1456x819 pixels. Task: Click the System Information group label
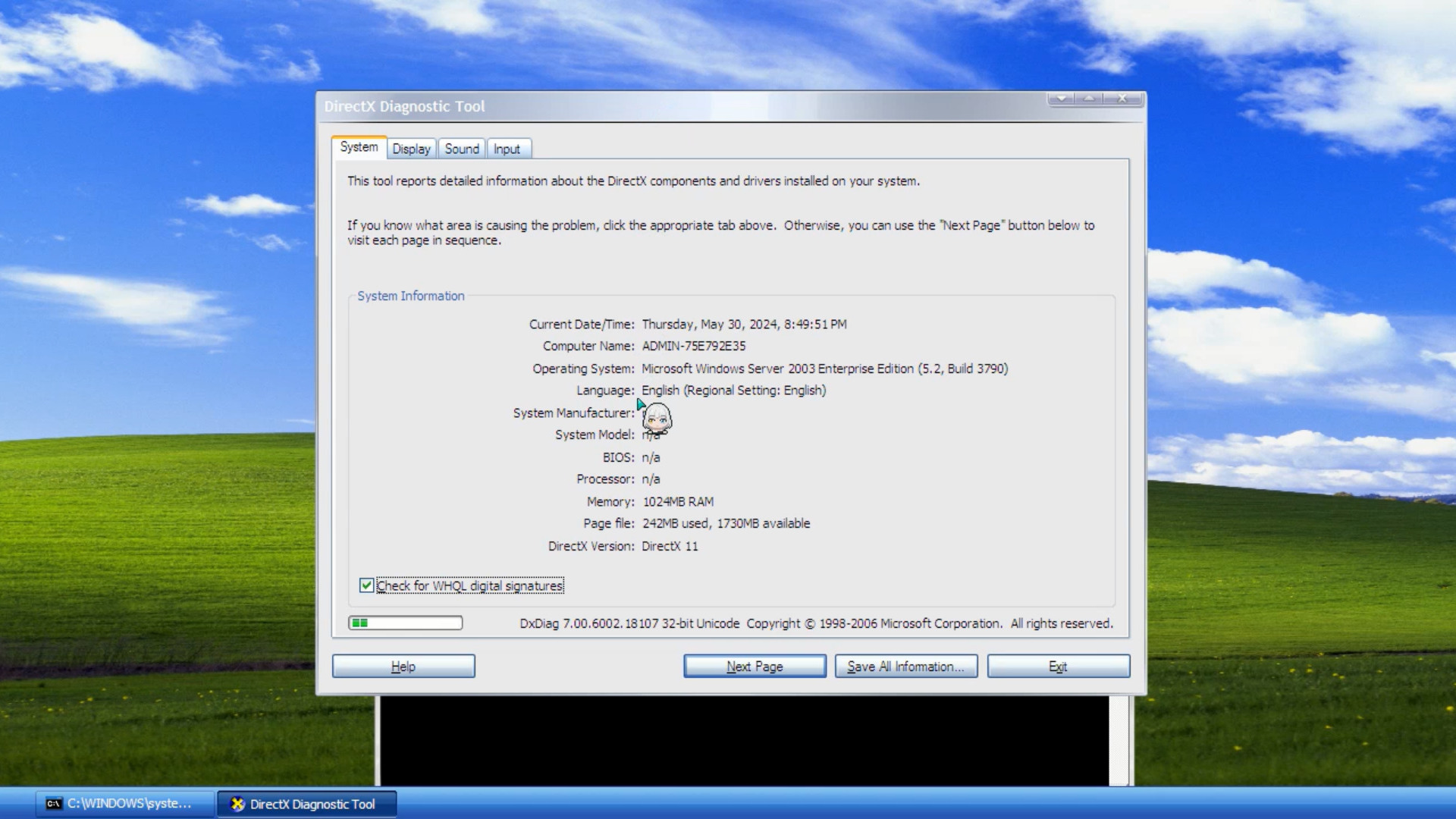click(411, 297)
